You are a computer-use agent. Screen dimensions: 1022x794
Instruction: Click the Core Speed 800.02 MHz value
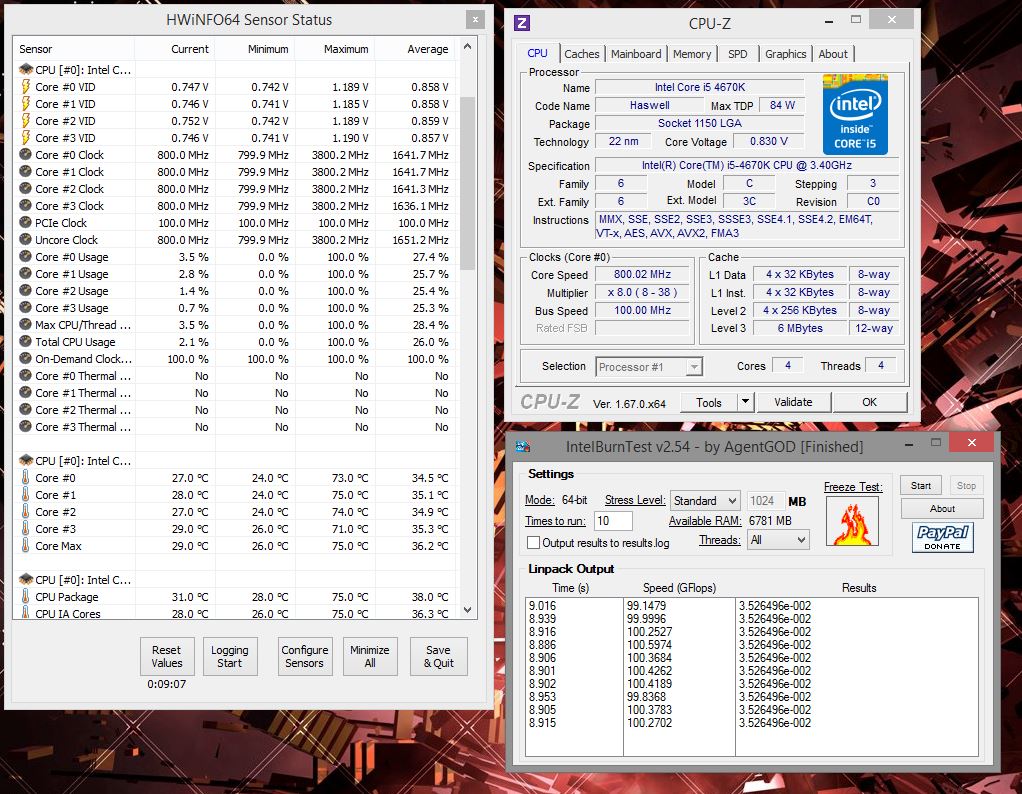pyautogui.click(x=642, y=274)
